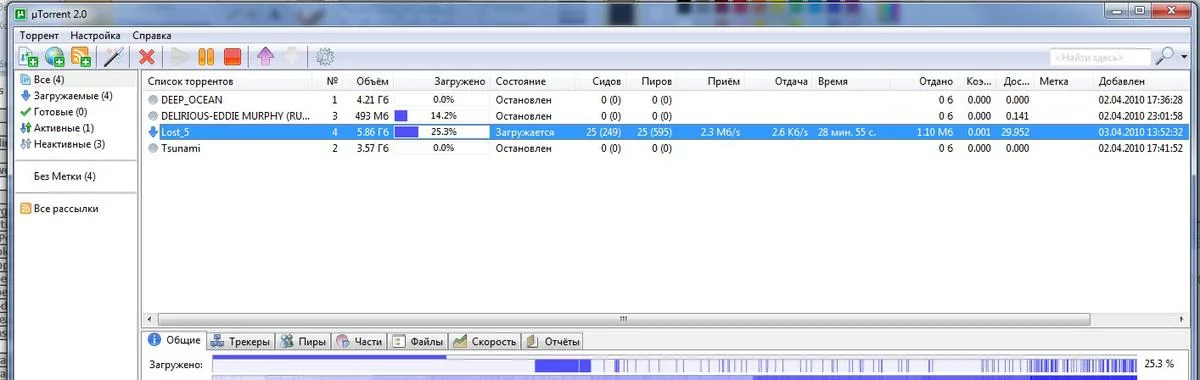Open Preferences with the gear icon
The height and width of the screenshot is (380, 1200).
tap(324, 58)
